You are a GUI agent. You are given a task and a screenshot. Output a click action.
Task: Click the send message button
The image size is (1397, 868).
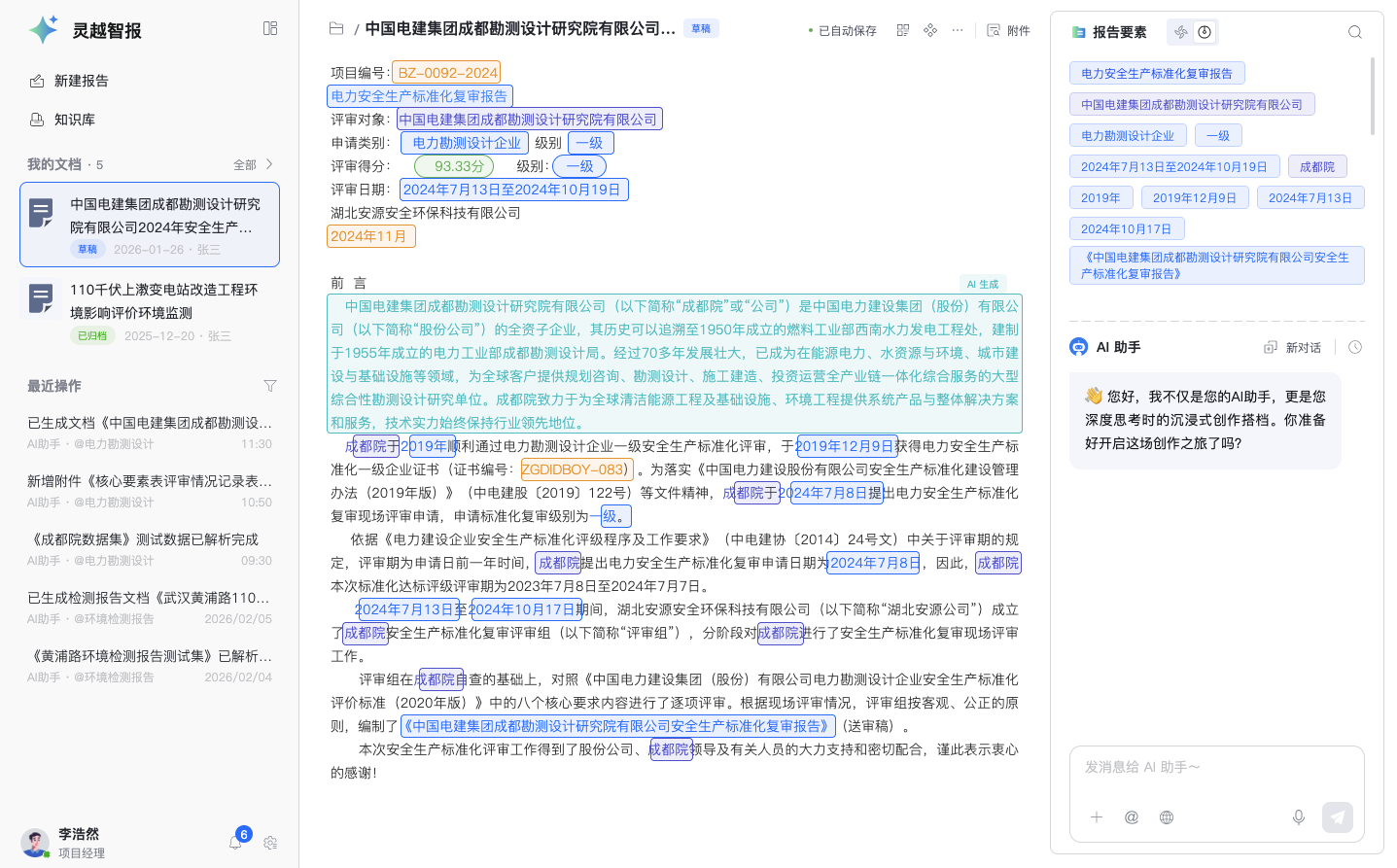1337,817
